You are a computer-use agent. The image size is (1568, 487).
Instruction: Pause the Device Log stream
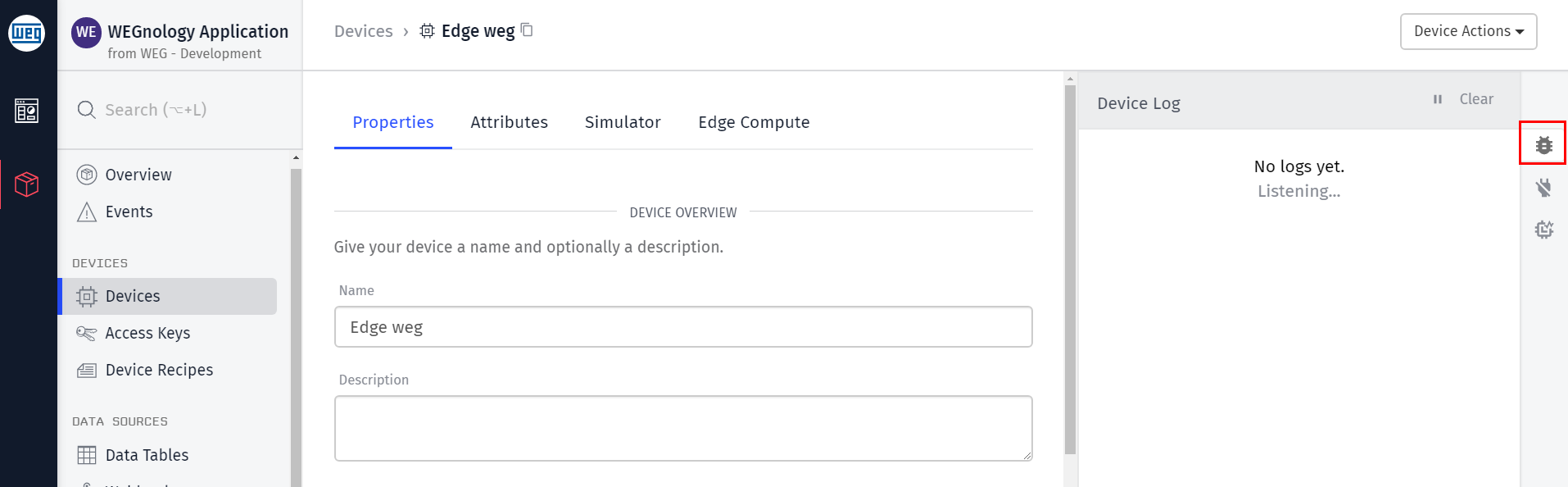[1437, 99]
